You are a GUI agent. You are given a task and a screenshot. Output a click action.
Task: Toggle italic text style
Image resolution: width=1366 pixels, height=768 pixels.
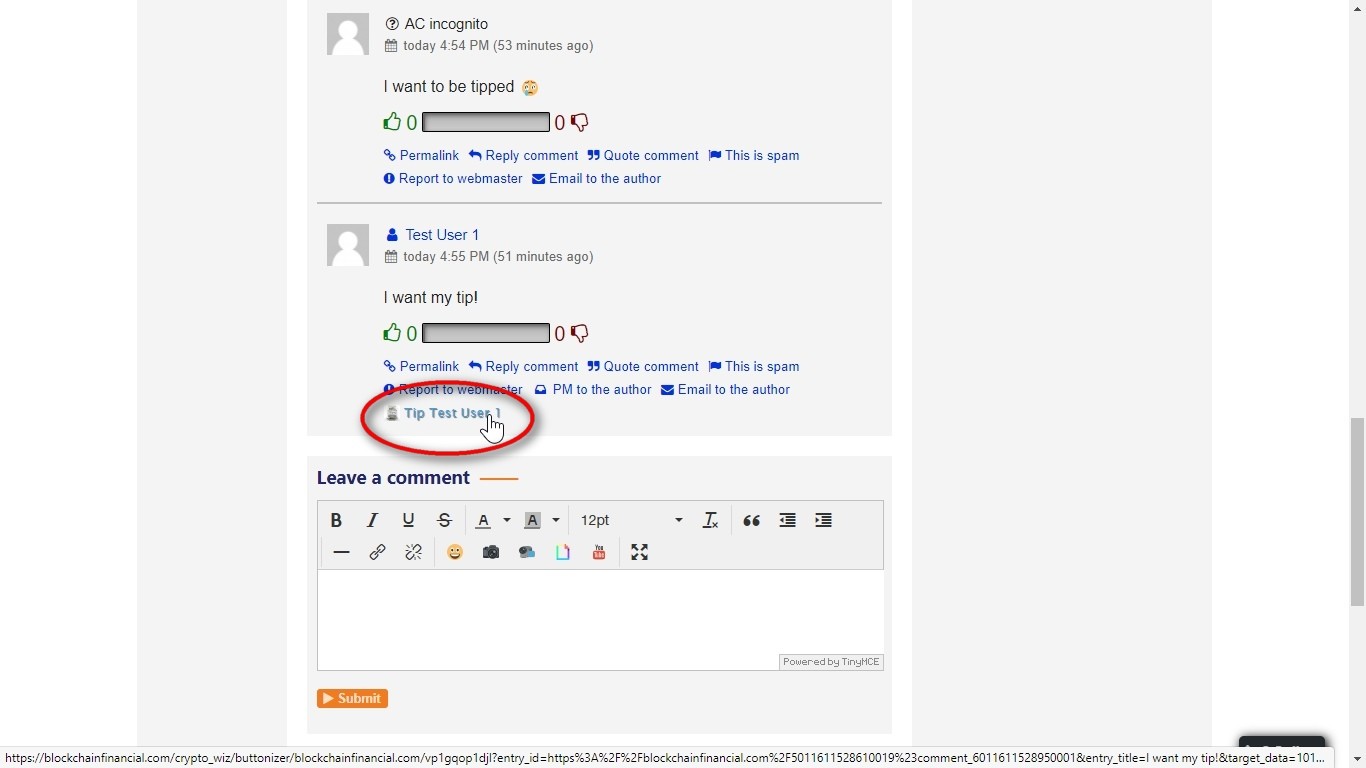pyautogui.click(x=372, y=520)
